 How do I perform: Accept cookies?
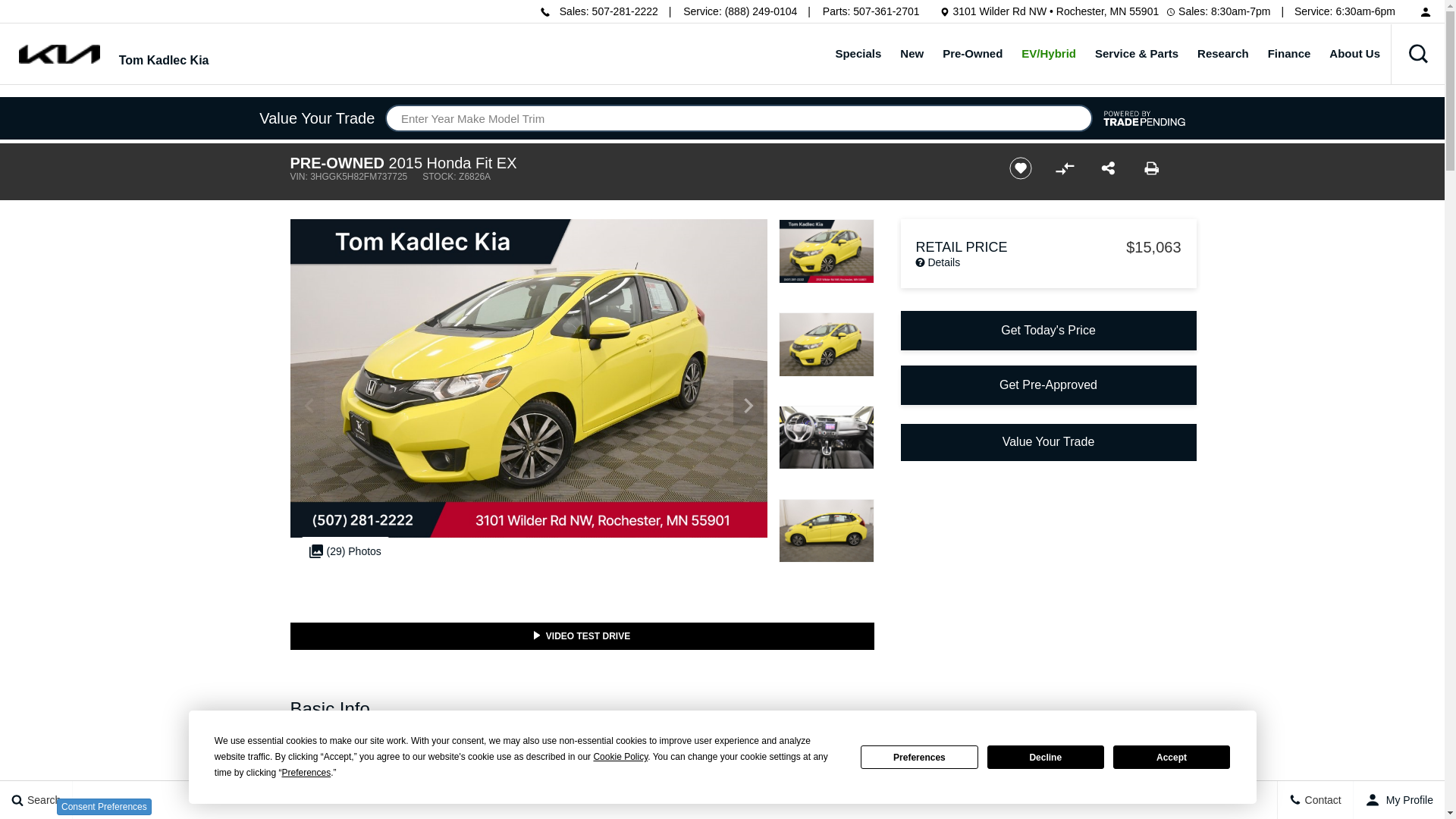[1171, 758]
